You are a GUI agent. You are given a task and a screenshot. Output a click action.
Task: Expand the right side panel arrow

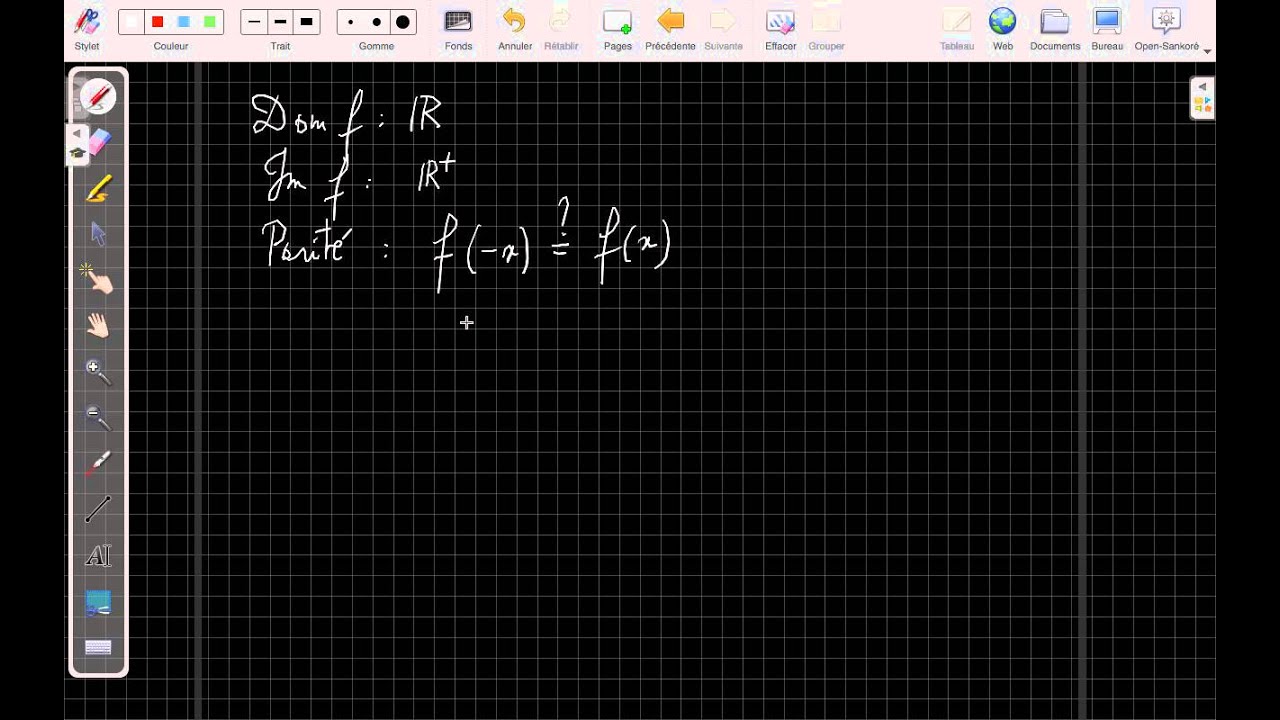(1203, 87)
